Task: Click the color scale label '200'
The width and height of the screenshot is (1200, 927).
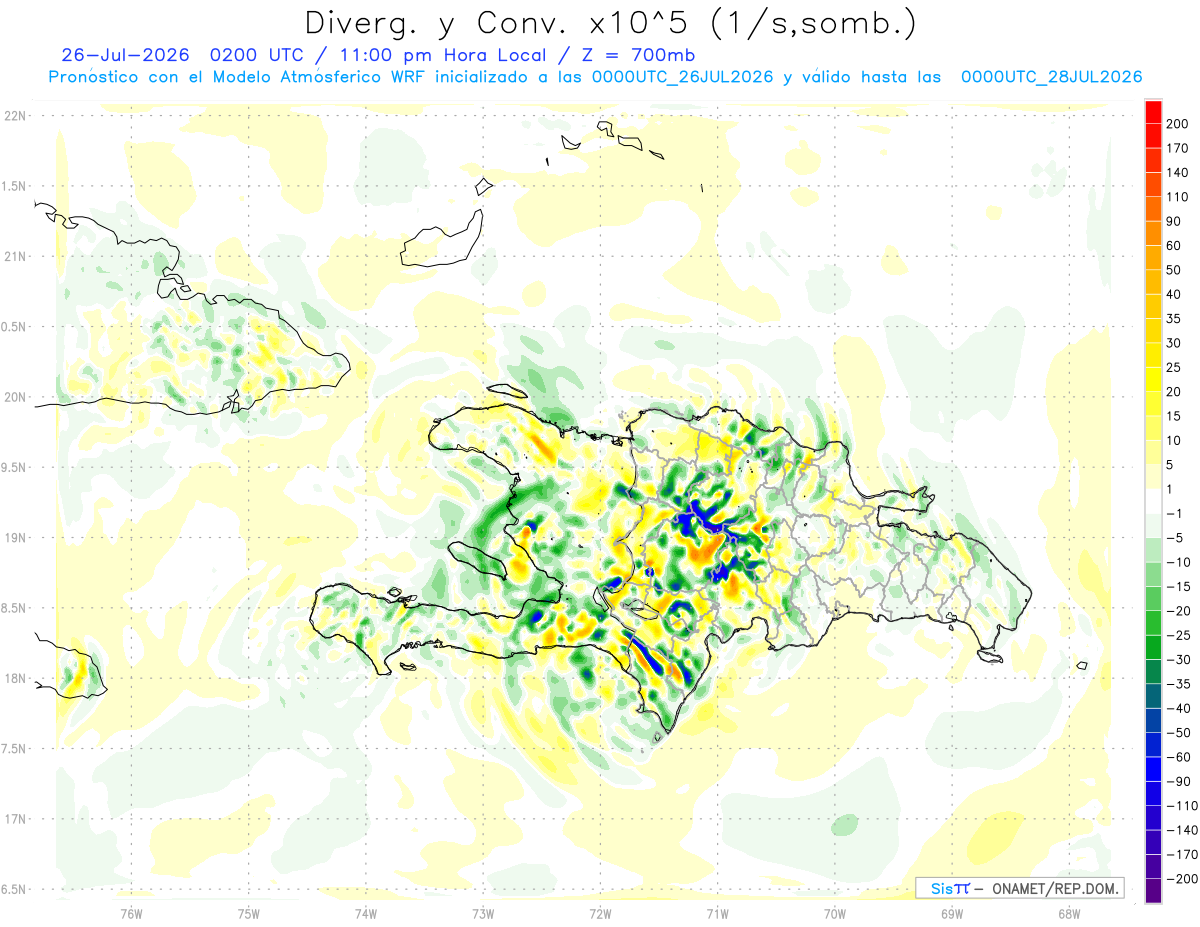Action: pyautogui.click(x=1177, y=124)
